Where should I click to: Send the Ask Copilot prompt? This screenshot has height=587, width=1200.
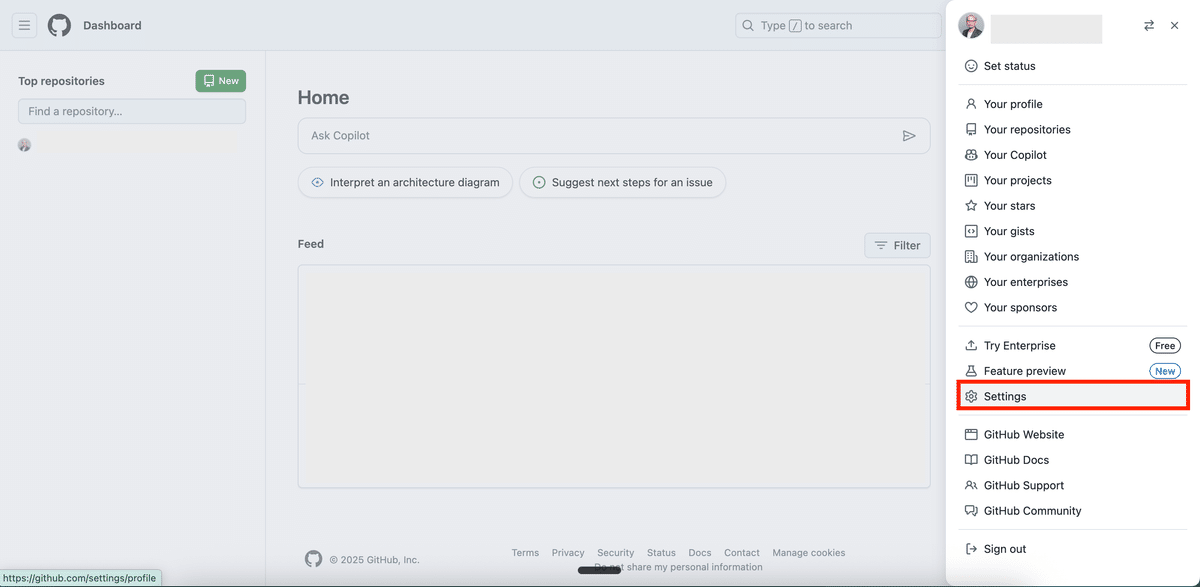(909, 136)
